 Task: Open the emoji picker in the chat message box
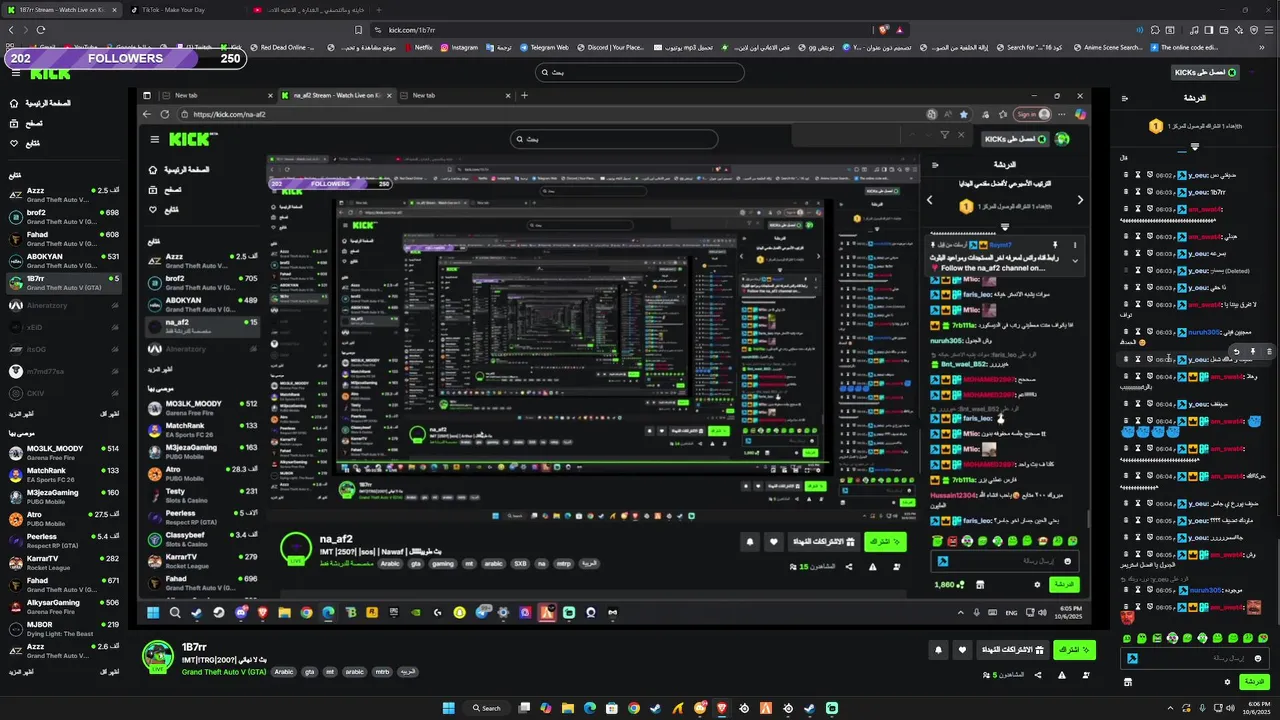(x=1258, y=658)
